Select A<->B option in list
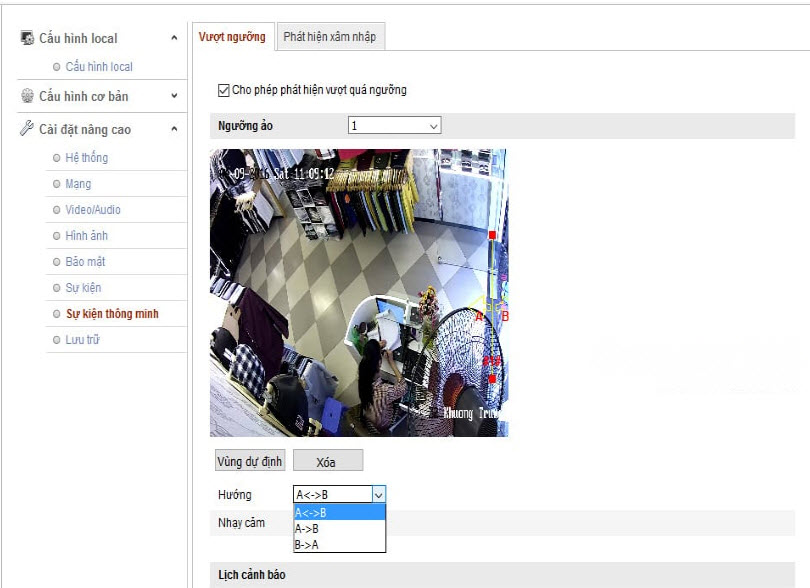810x588 pixels. (311, 513)
